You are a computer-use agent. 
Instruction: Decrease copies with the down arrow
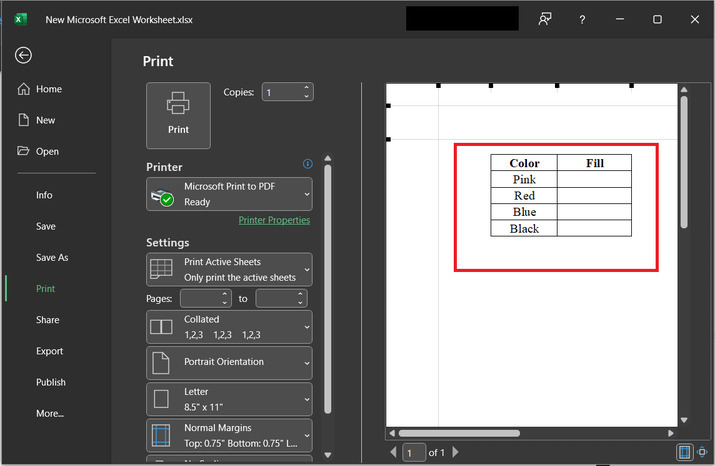306,97
